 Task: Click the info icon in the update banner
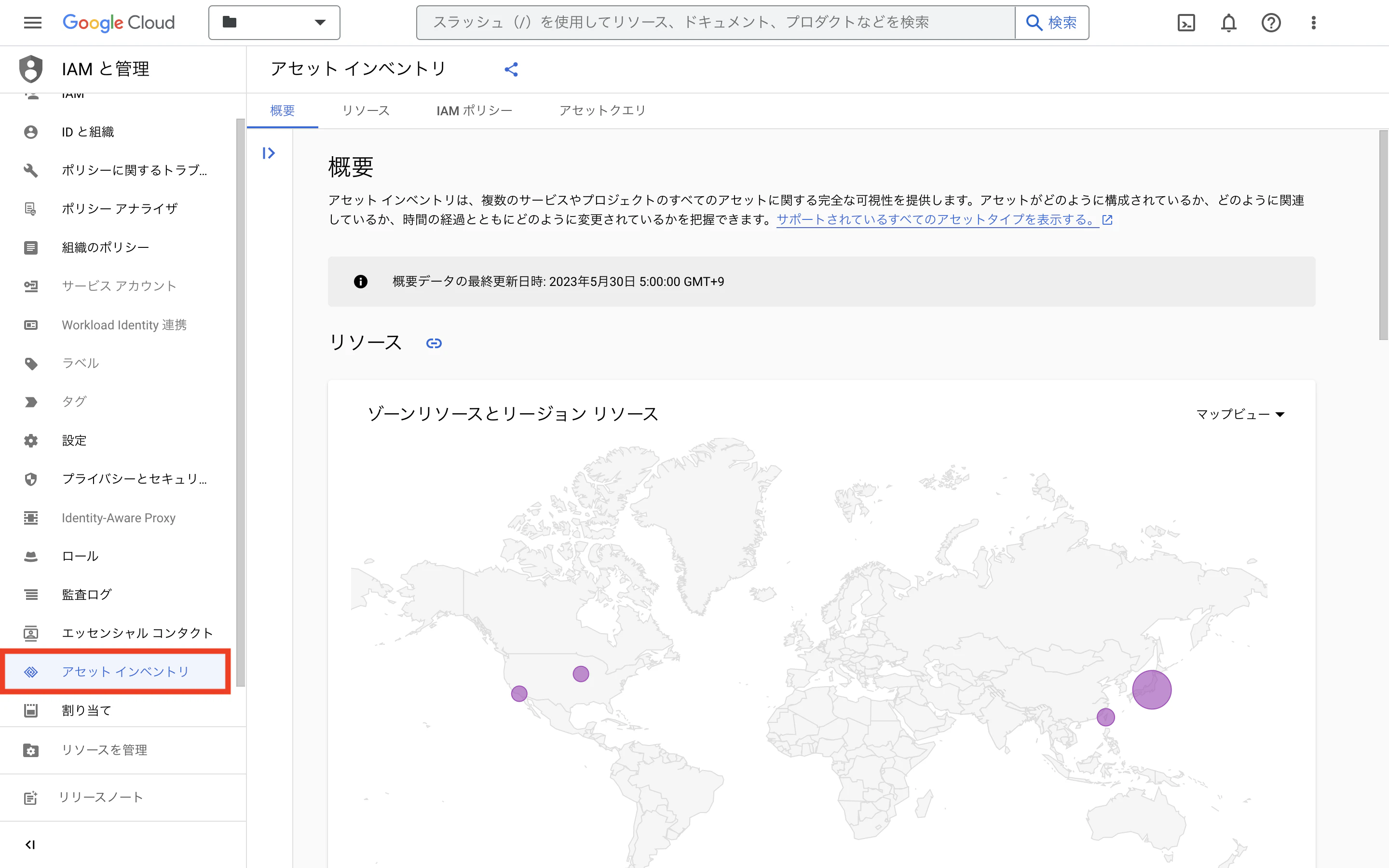pos(360,281)
